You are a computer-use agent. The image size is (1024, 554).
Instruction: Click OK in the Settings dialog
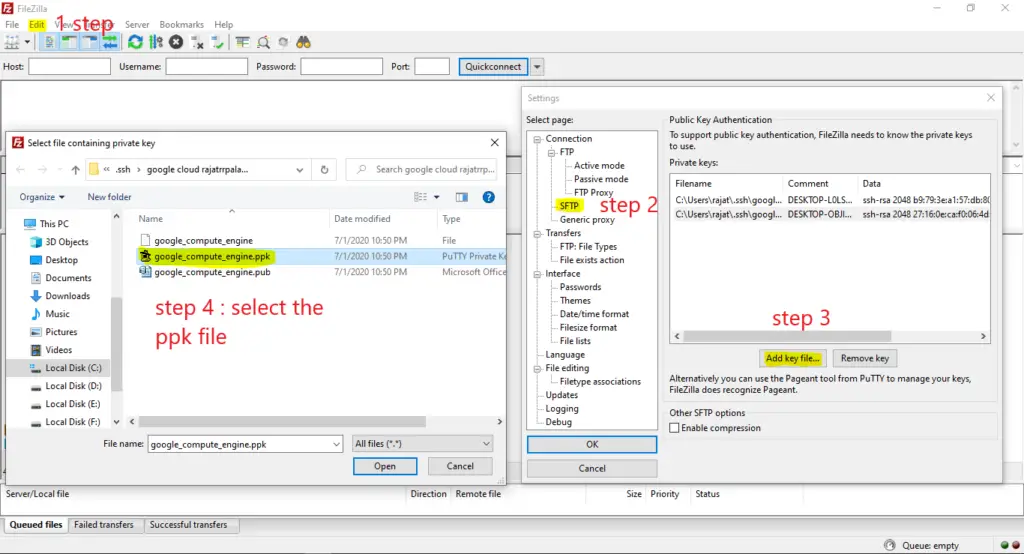pos(592,445)
